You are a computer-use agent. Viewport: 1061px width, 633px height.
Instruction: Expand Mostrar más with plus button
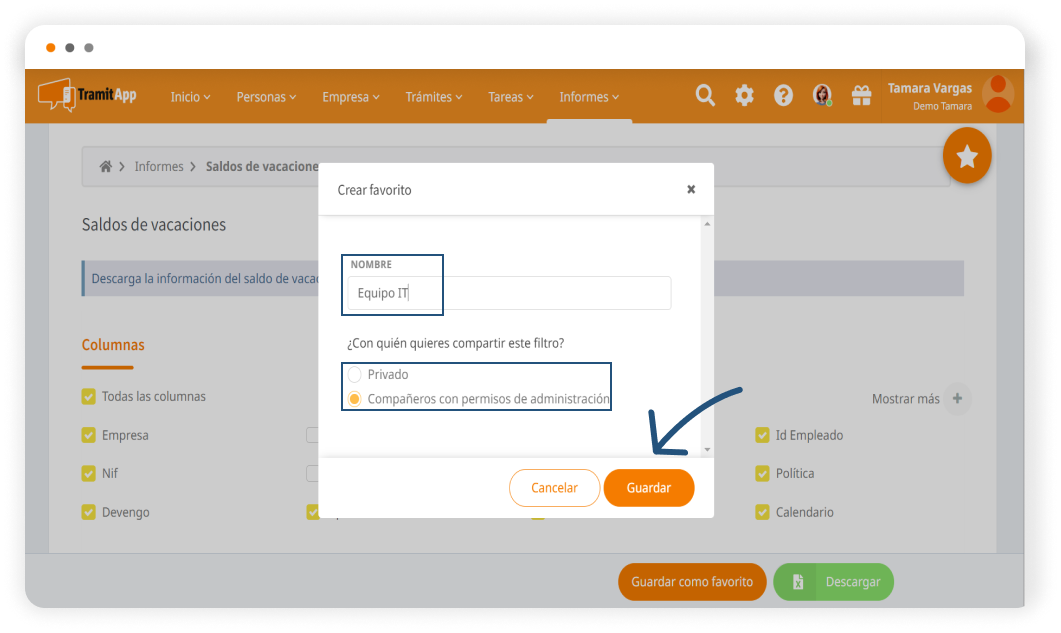tap(957, 399)
